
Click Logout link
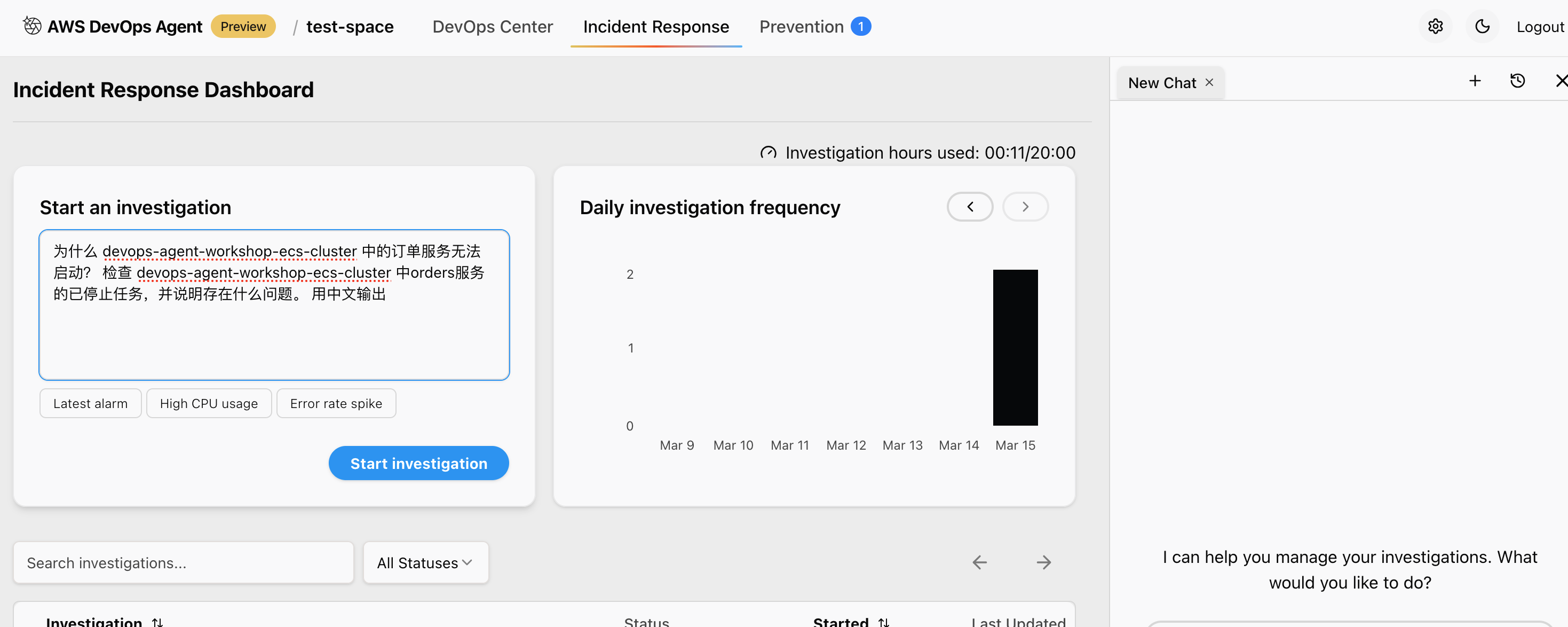coord(1539,27)
